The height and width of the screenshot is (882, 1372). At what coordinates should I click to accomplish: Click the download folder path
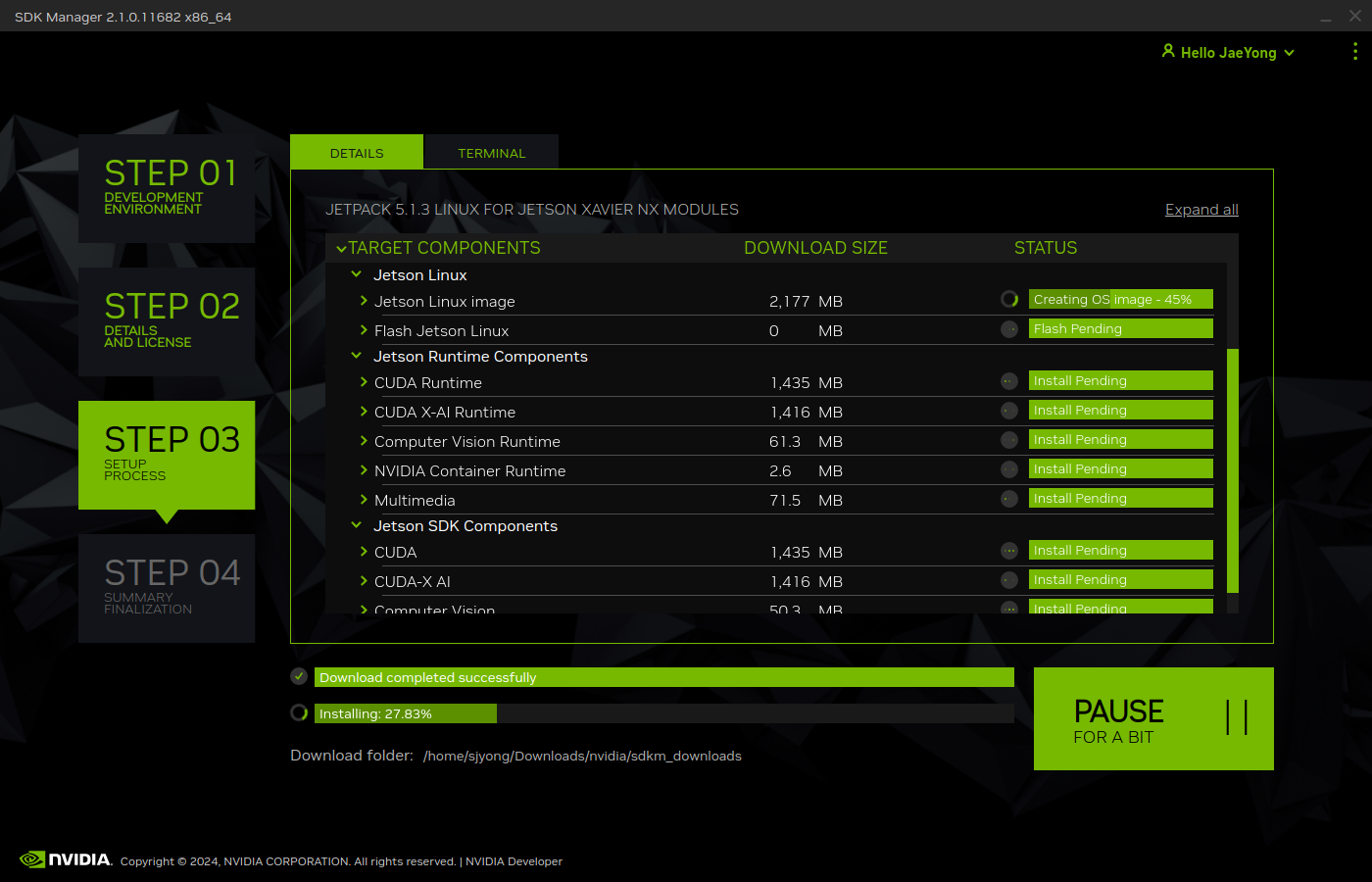click(x=582, y=756)
